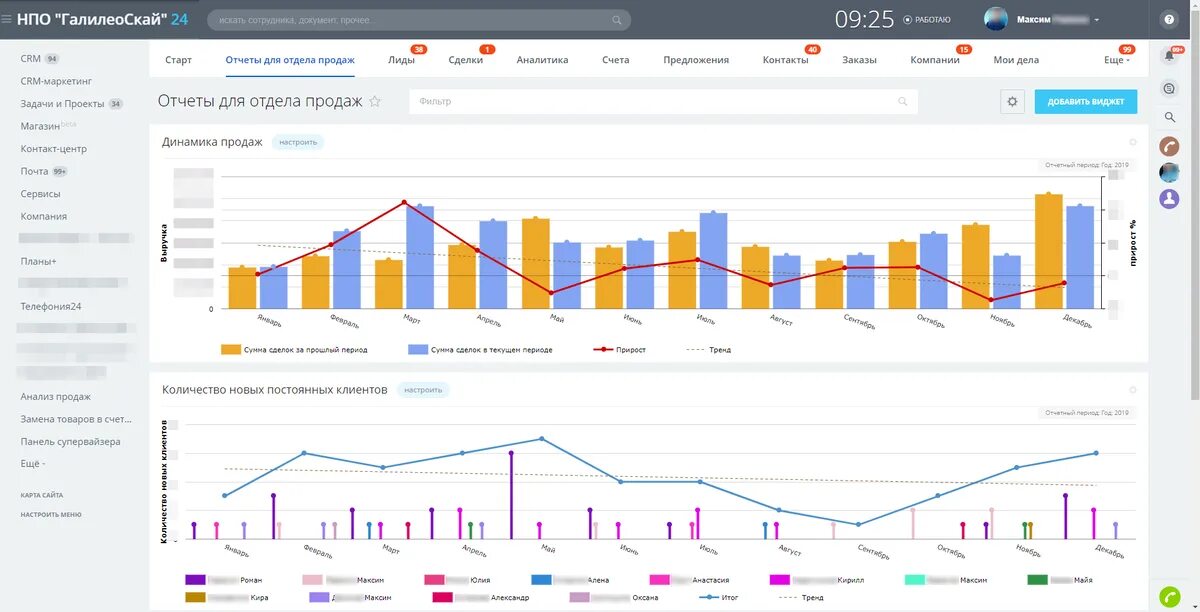Open the Сделки tab
The image size is (1200, 612).
point(466,60)
